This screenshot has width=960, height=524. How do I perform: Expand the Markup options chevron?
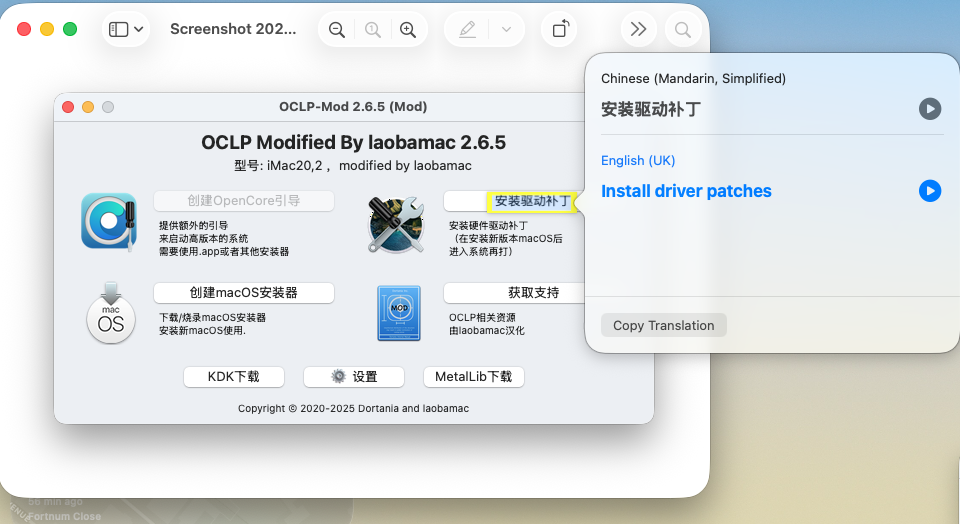coord(507,30)
